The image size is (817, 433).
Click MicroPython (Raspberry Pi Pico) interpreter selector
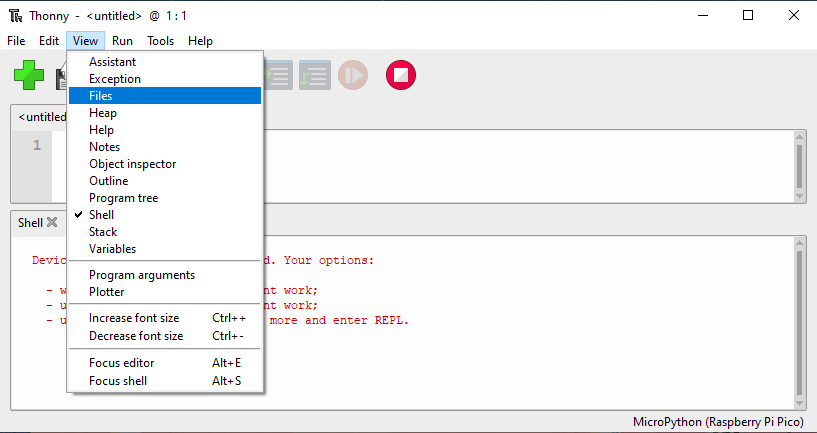716,422
